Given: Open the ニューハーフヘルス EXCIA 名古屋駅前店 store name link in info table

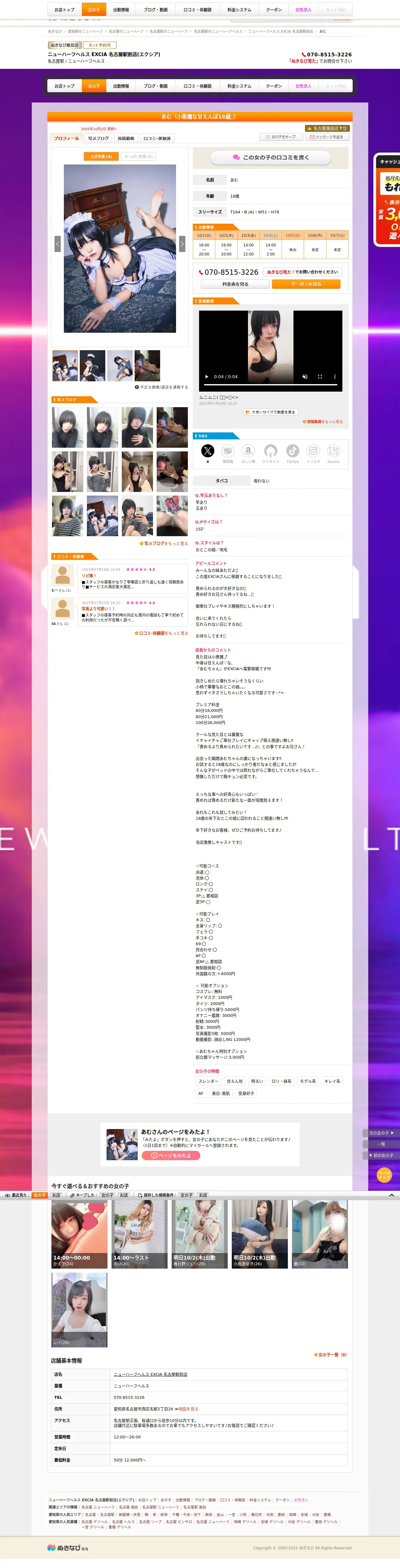Looking at the screenshot, I should coord(150,1375).
